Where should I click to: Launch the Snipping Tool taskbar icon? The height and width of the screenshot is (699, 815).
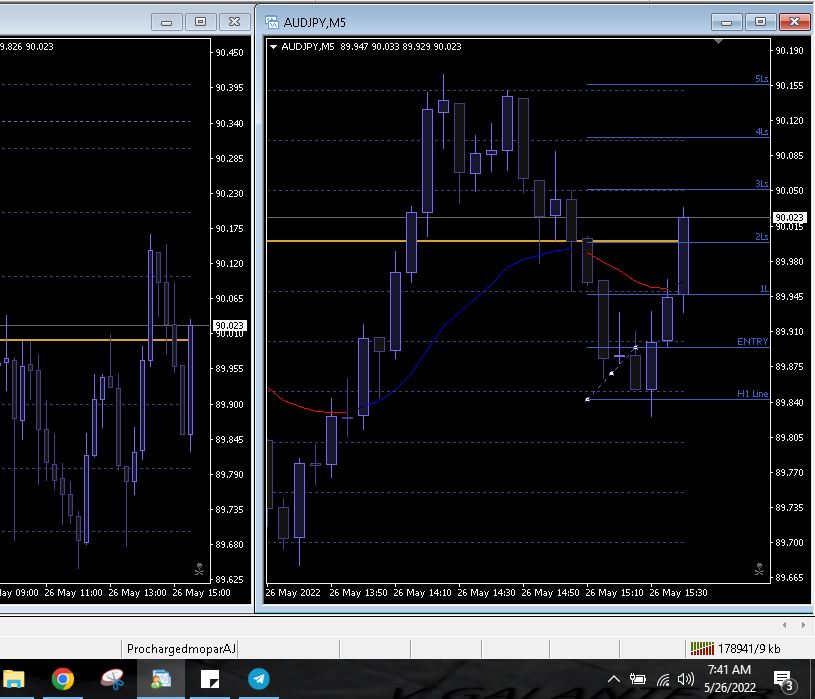112,680
